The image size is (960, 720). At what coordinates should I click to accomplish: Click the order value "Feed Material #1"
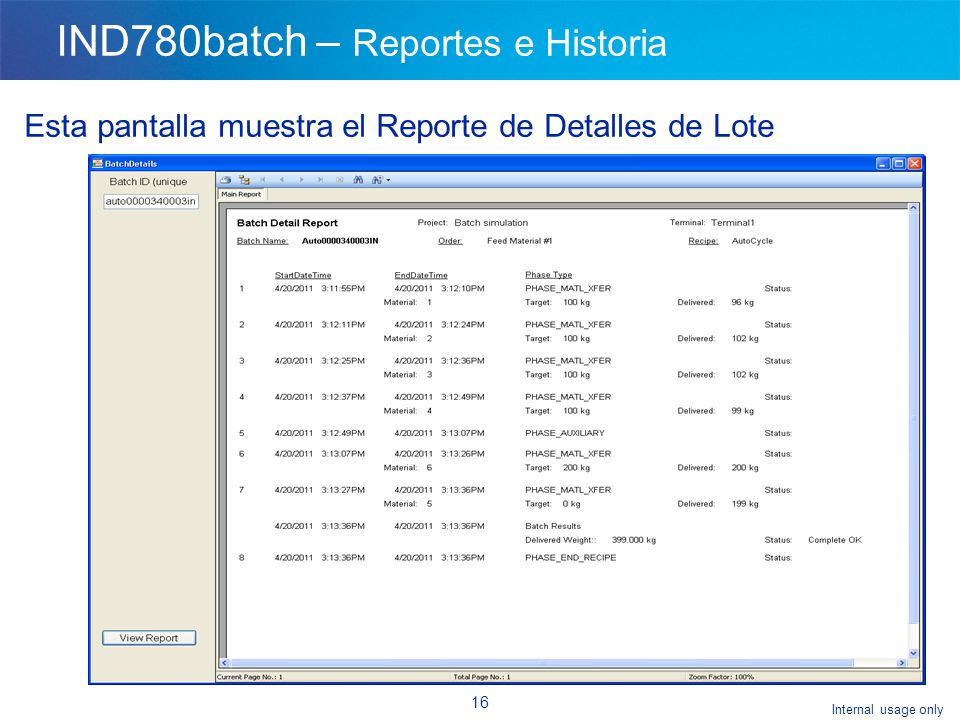[519, 241]
